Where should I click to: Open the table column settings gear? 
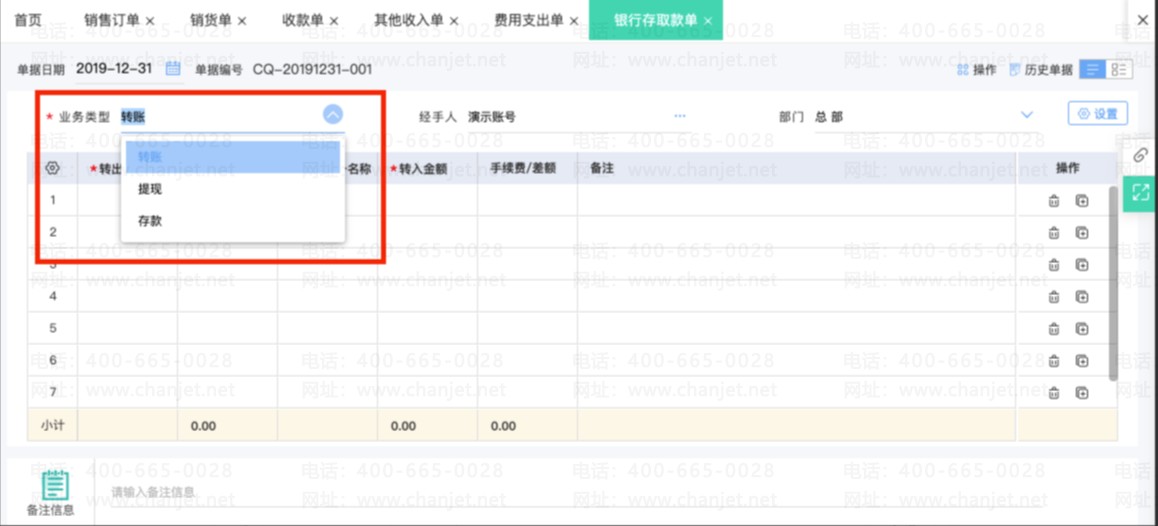point(52,168)
